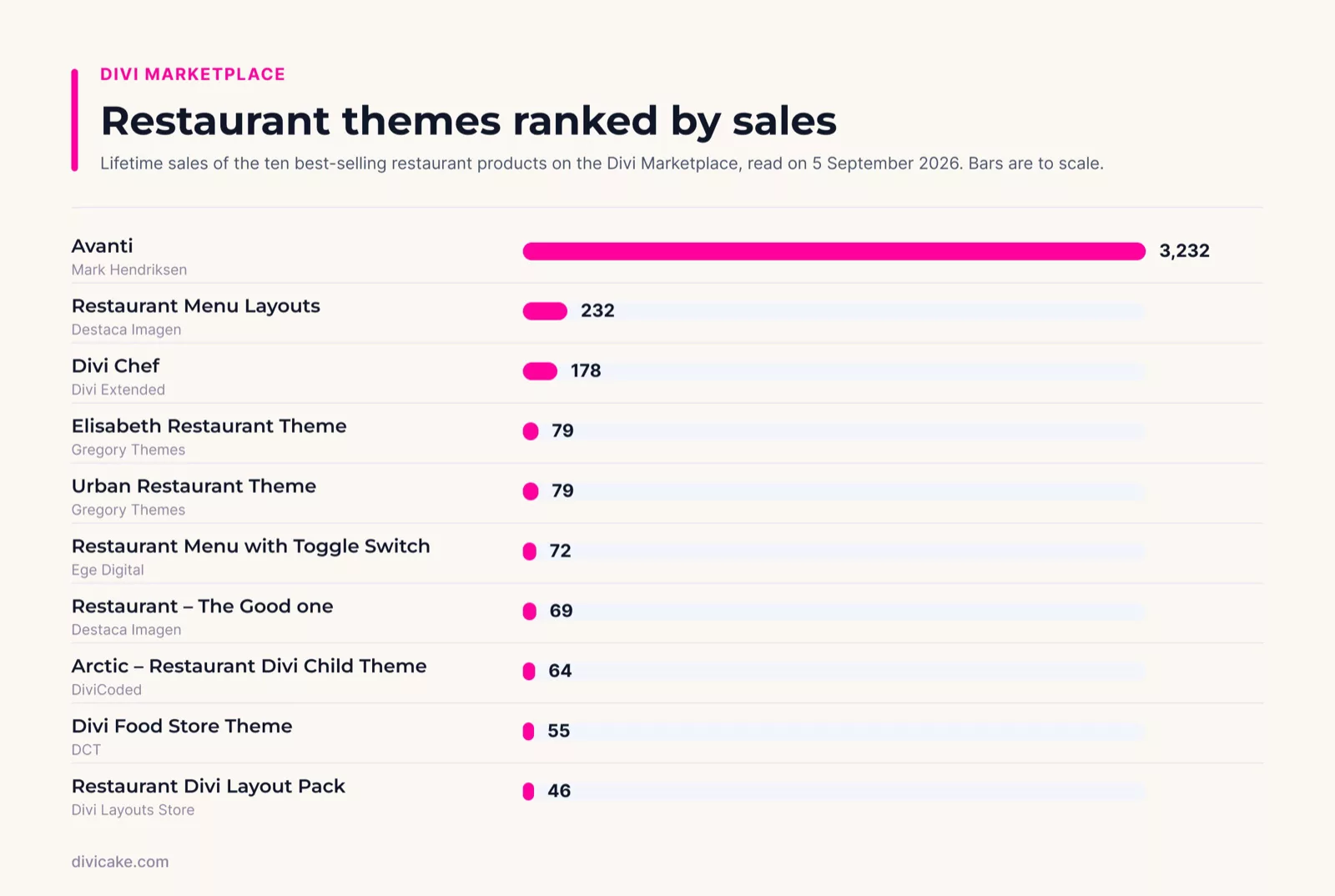Select the Divi Chef product name
Image resolution: width=1335 pixels, height=896 pixels.
point(115,366)
